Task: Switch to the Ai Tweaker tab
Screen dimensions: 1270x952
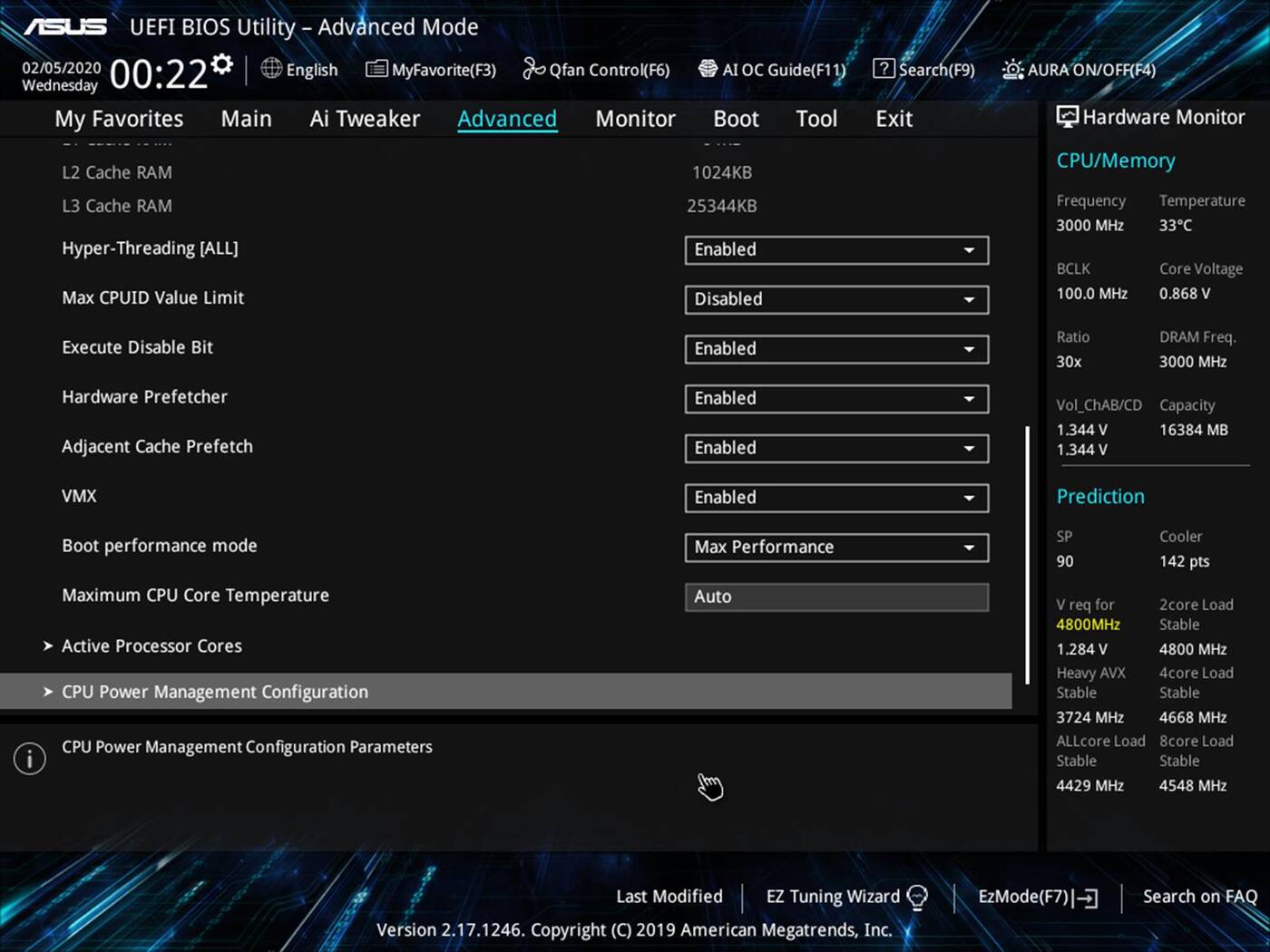Action: click(x=365, y=118)
